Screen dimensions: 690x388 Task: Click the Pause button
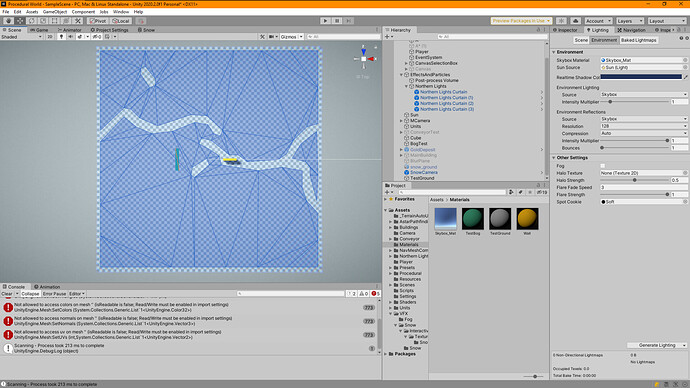[x=337, y=21]
